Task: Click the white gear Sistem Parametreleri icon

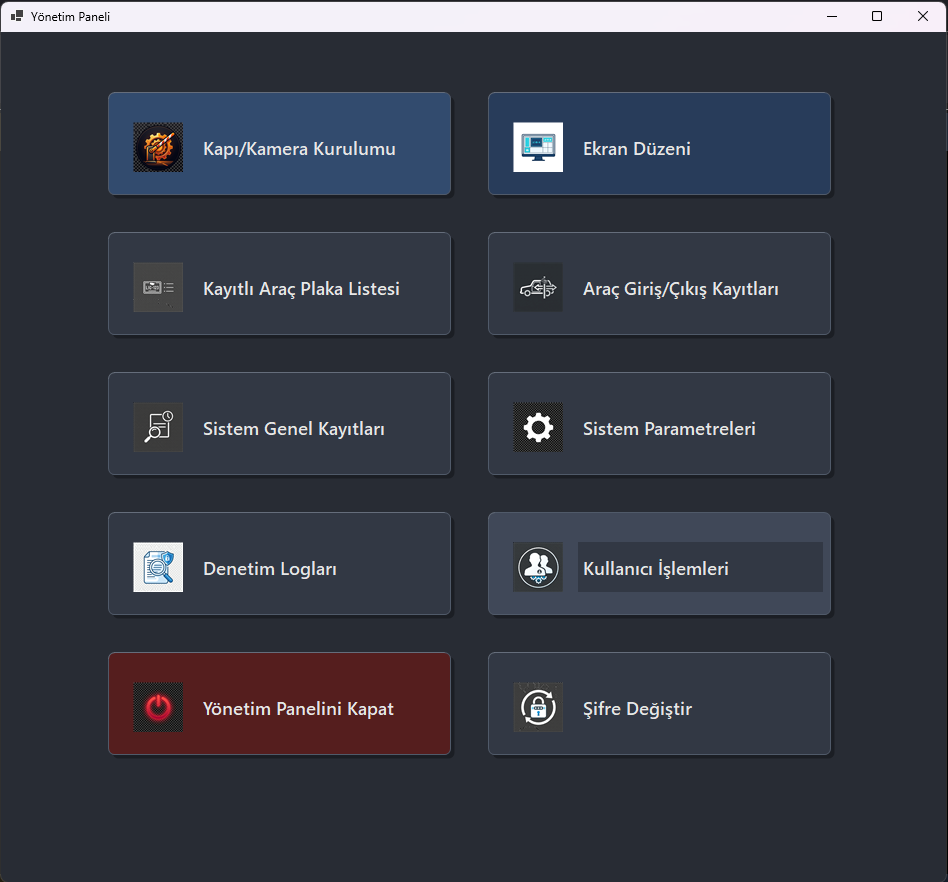Action: pyautogui.click(x=538, y=427)
